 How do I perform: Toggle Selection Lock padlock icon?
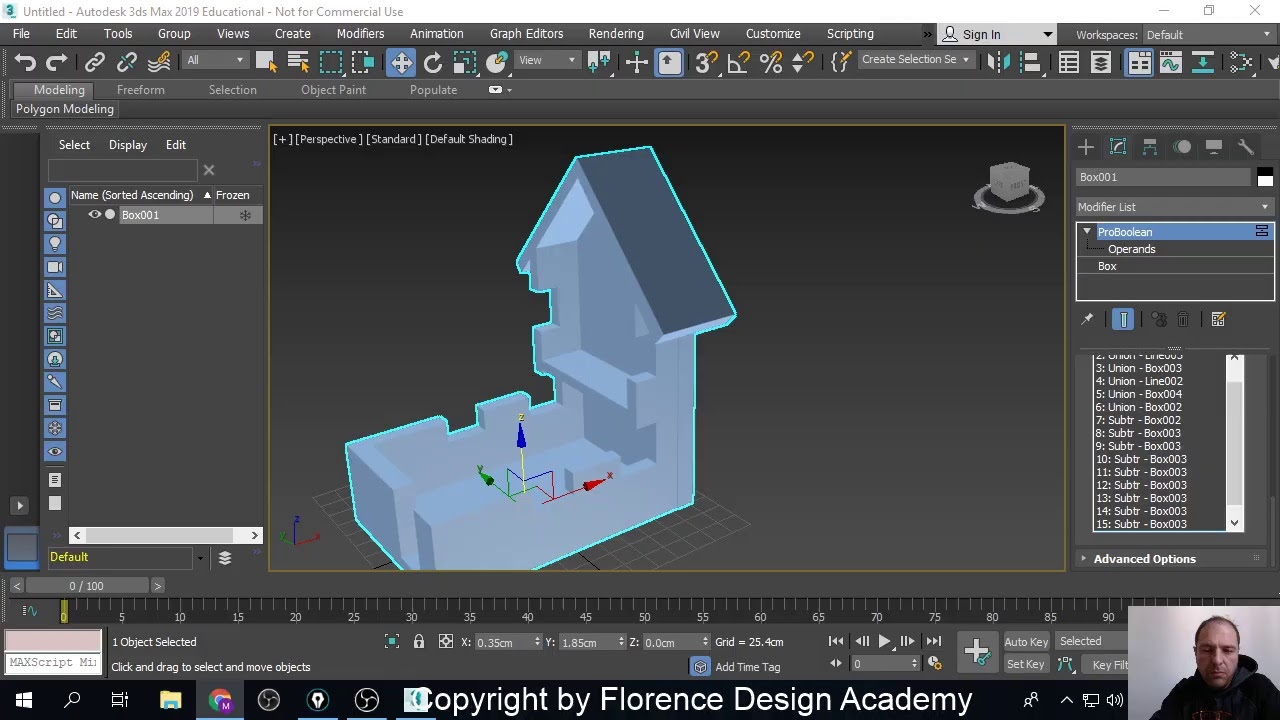click(x=419, y=642)
